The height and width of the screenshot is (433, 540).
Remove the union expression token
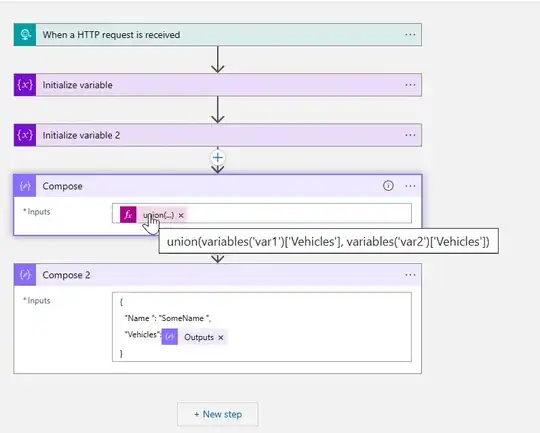click(x=181, y=215)
